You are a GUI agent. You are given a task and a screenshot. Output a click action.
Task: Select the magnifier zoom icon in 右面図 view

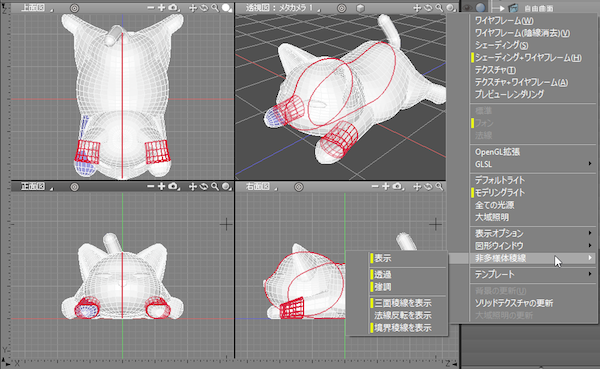439,186
